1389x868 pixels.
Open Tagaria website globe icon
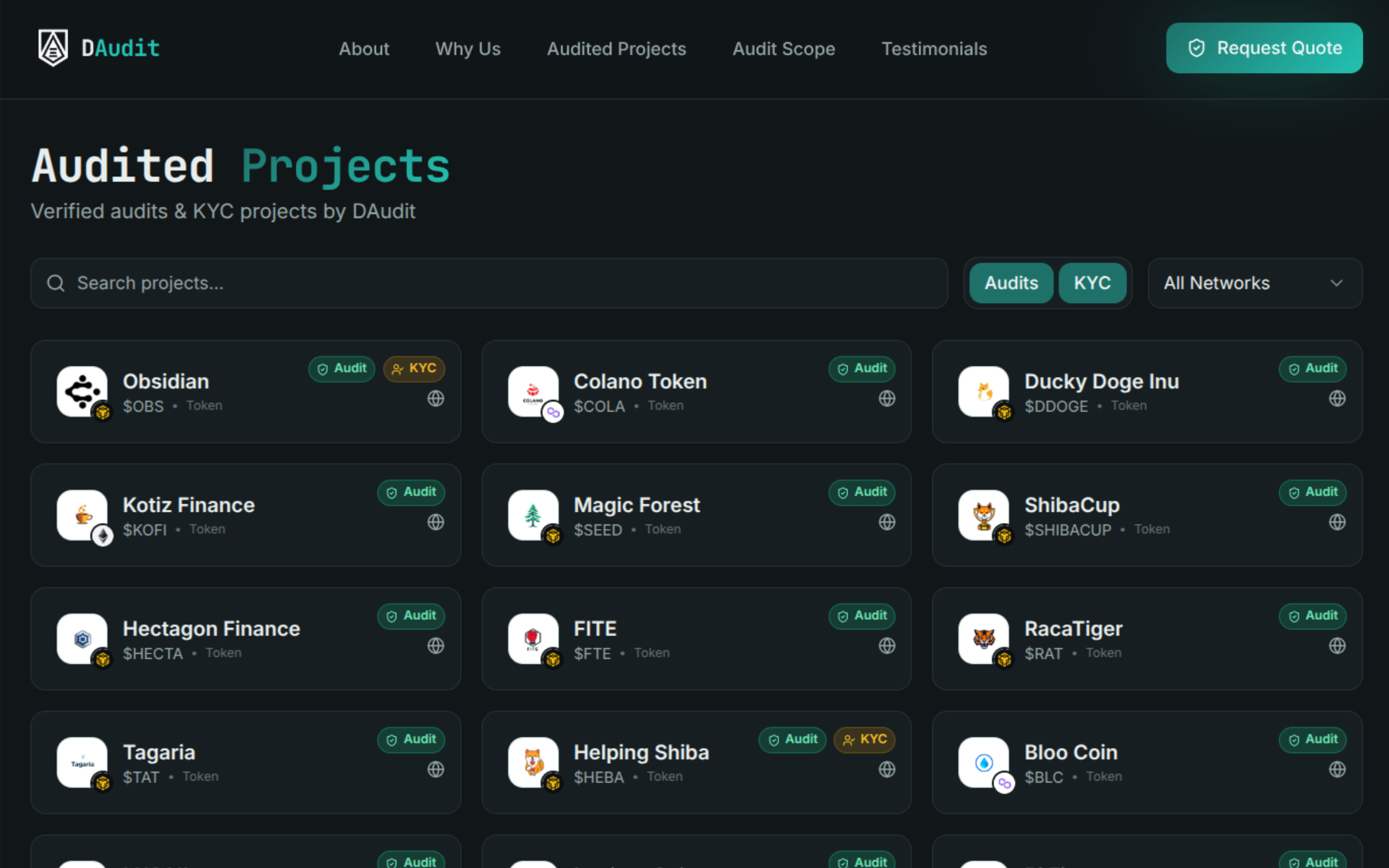tap(436, 770)
